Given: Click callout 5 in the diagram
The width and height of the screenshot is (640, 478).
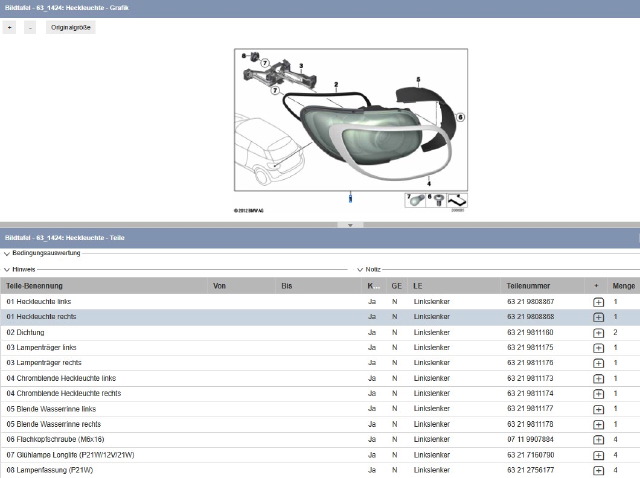Looking at the screenshot, I should coord(418,80).
